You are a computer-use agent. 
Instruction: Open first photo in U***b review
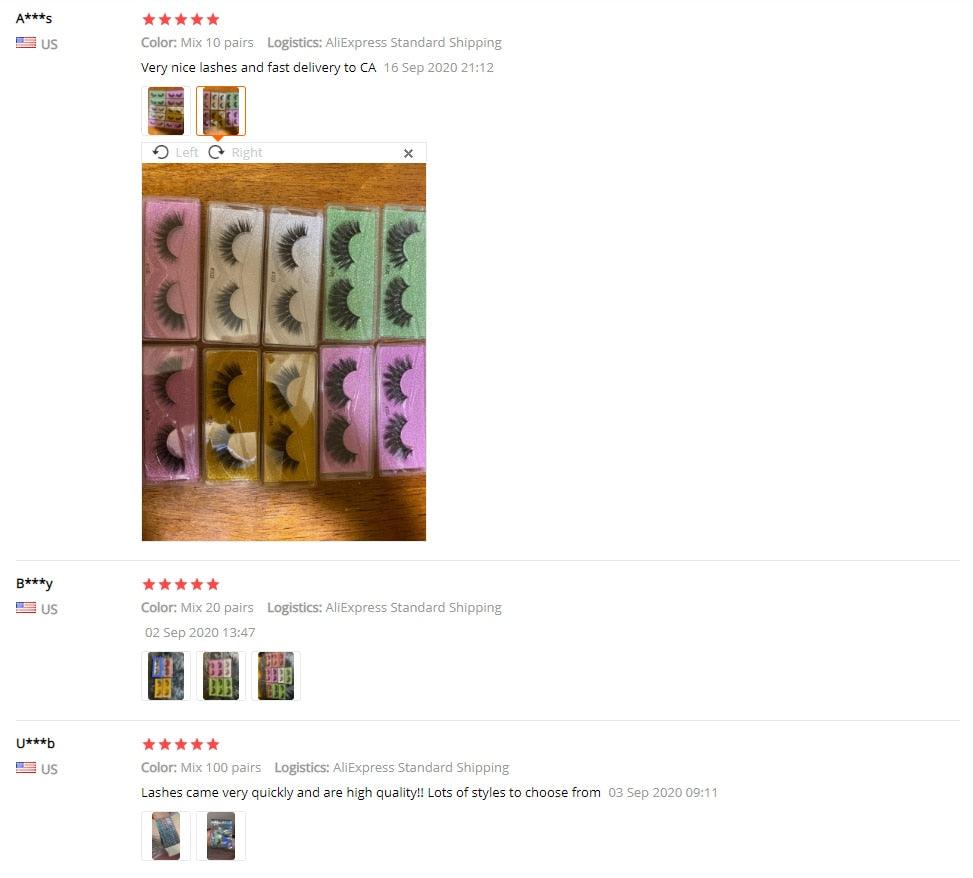coord(166,836)
